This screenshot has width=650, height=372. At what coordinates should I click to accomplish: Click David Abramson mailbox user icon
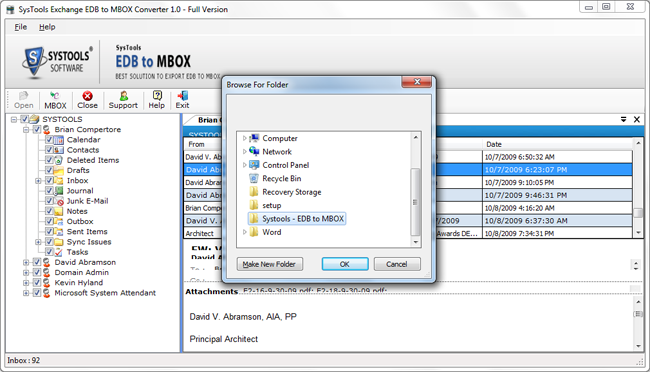click(x=47, y=262)
